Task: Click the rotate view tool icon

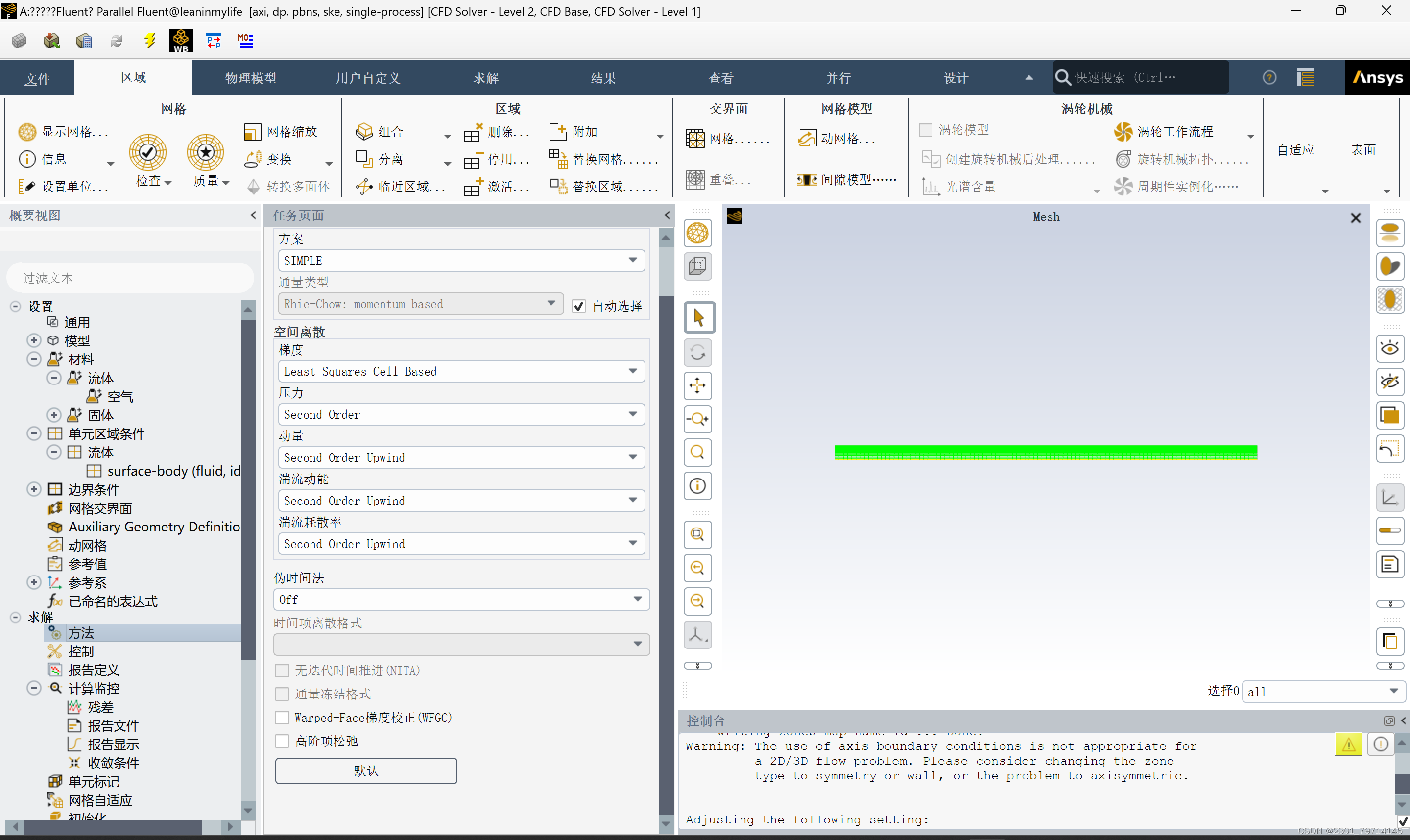Action: click(x=698, y=352)
